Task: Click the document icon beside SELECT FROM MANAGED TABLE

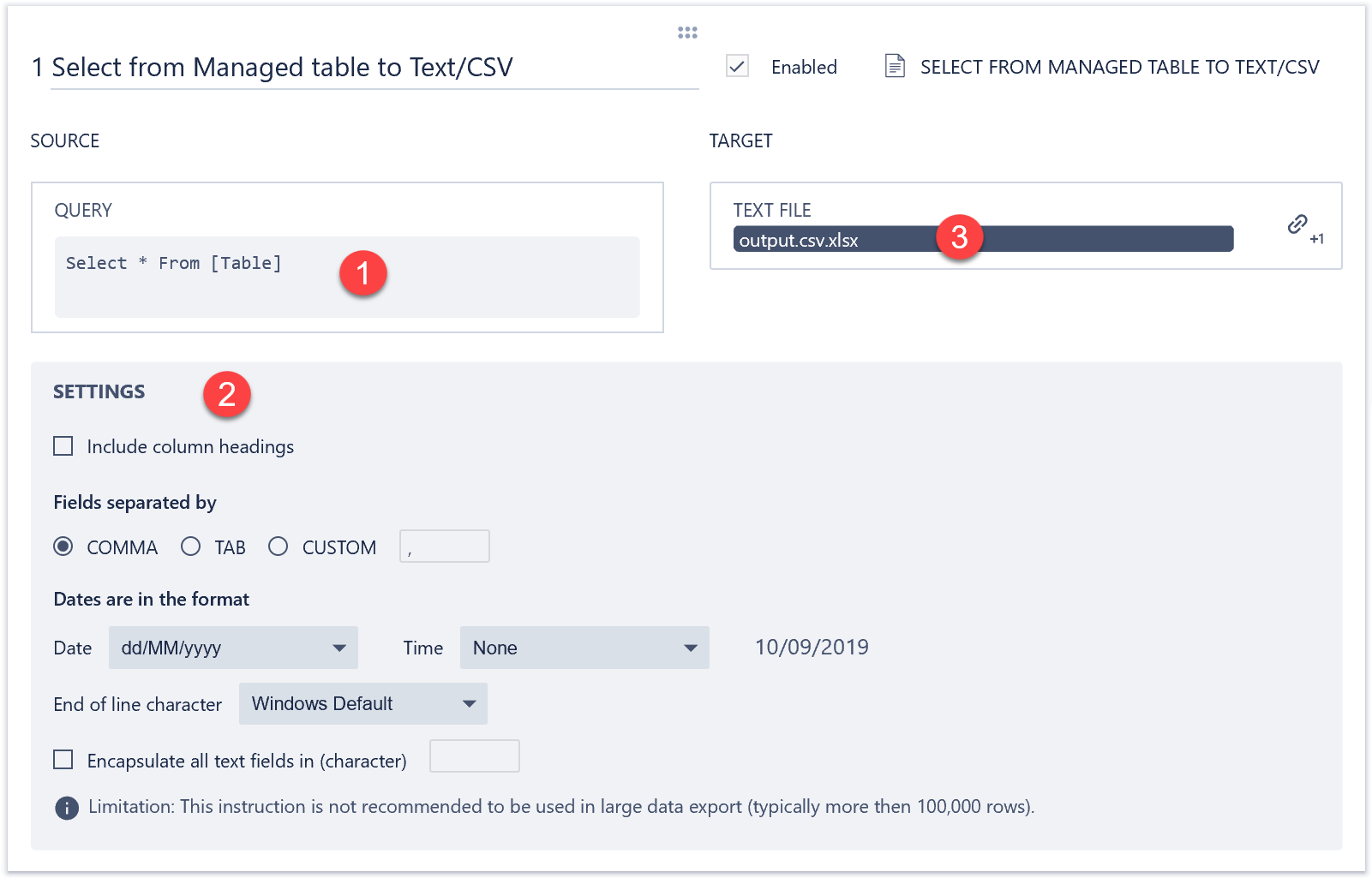Action: [x=895, y=66]
